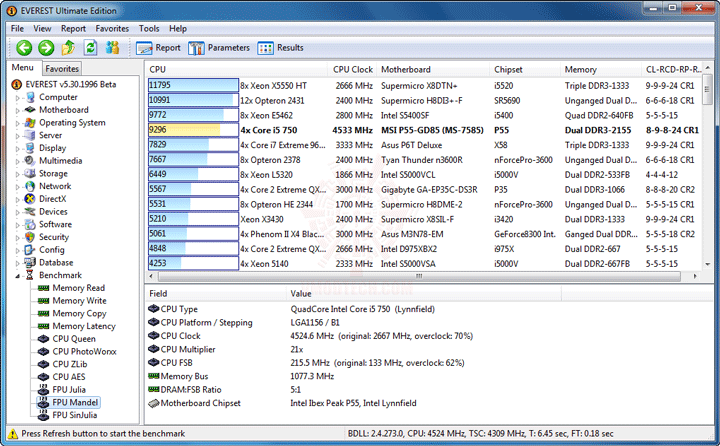Image resolution: width=720 pixels, height=446 pixels.
Task: Select the Memory Latency benchmark
Action: click(x=84, y=326)
